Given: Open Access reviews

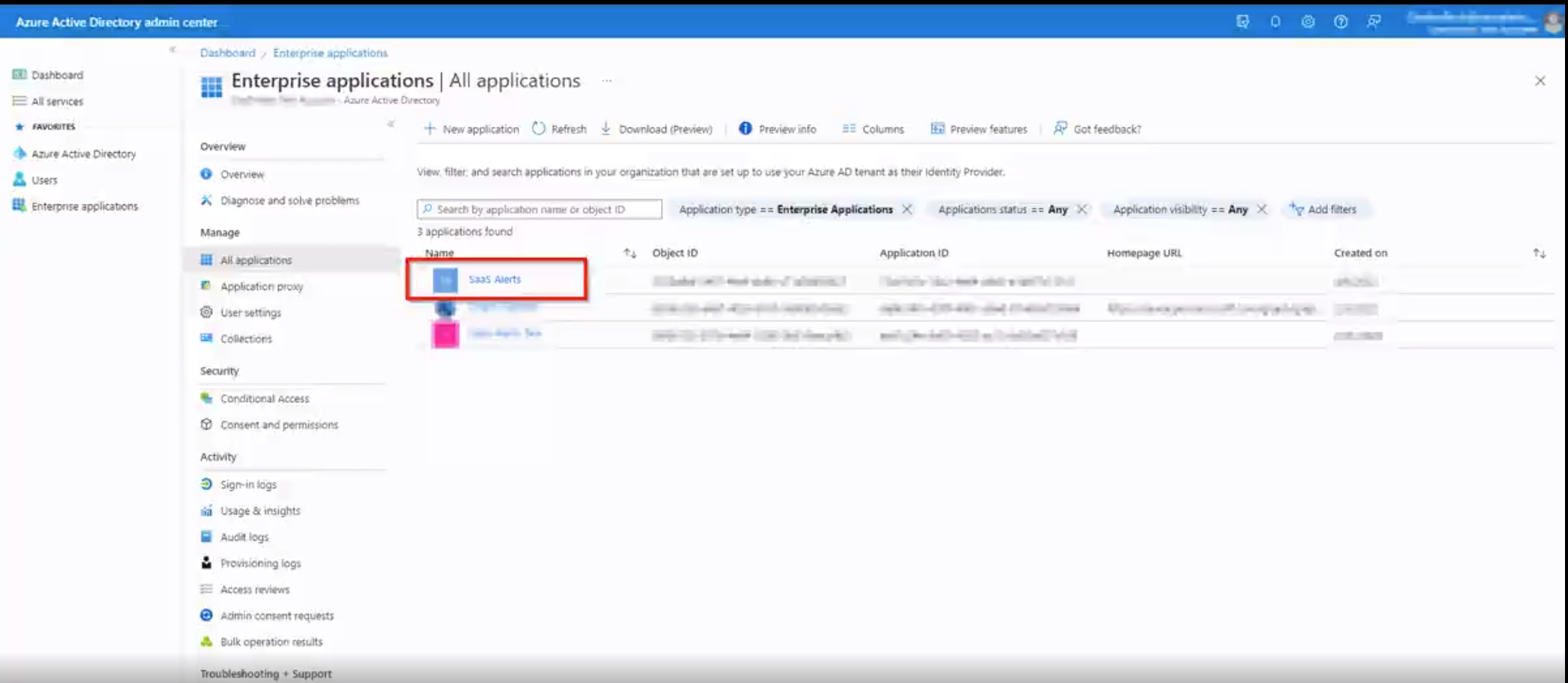Looking at the screenshot, I should tap(255, 589).
